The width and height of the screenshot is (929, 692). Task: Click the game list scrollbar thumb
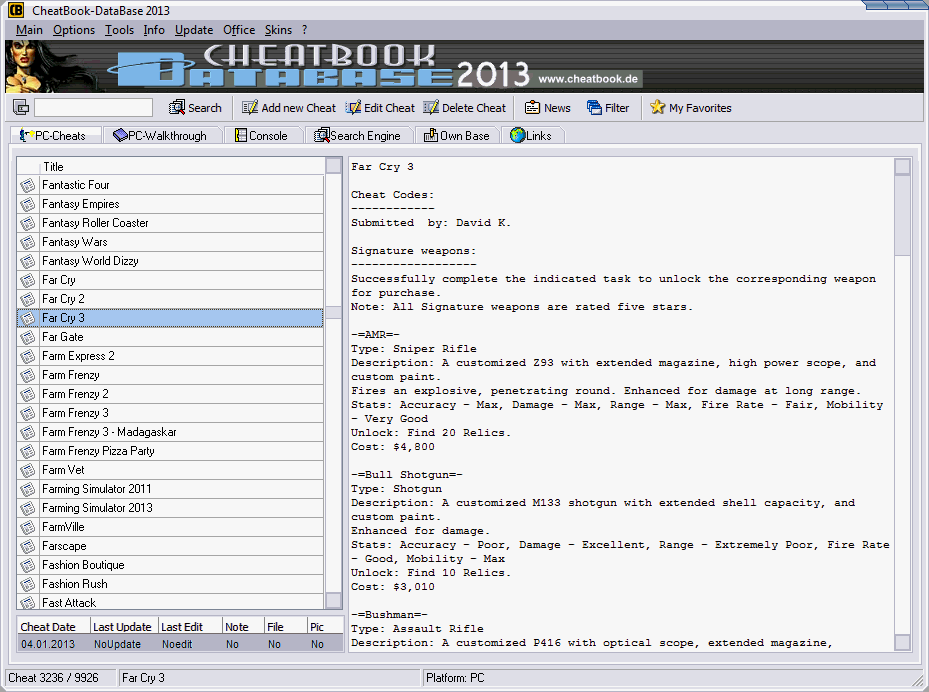pyautogui.click(x=334, y=312)
